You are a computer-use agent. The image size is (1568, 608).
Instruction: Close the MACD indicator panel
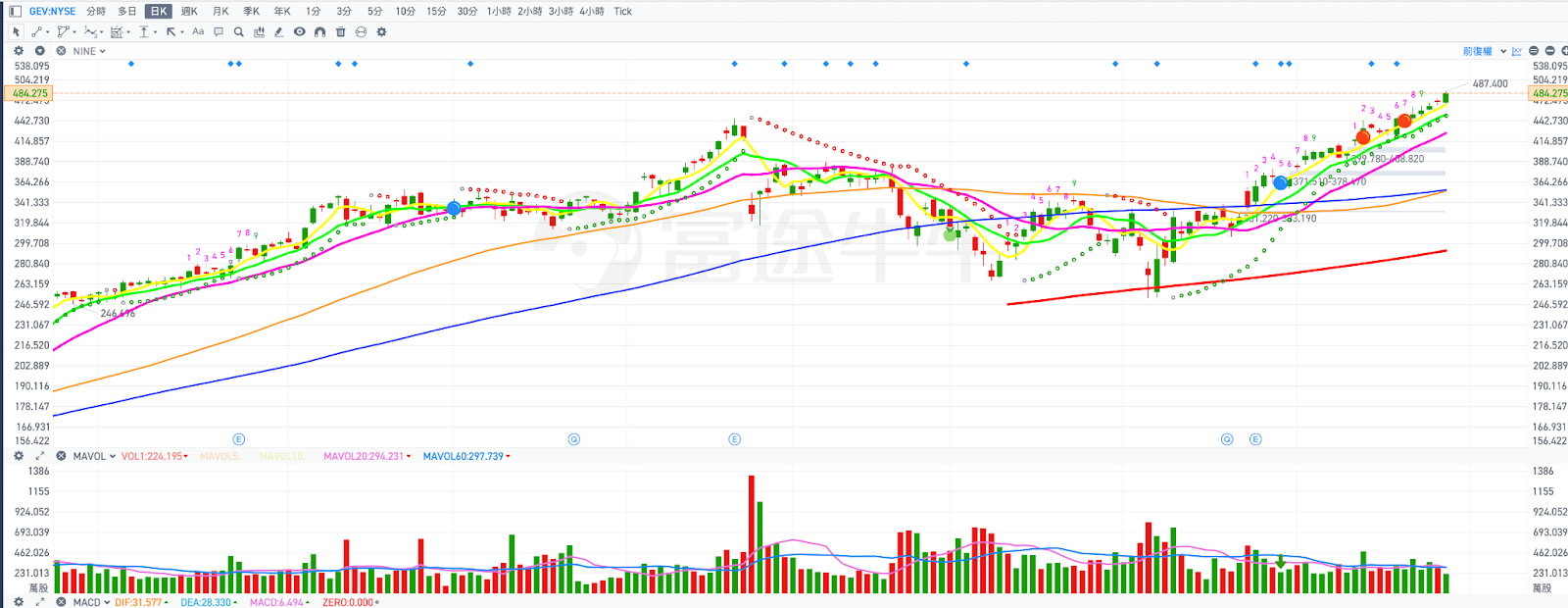click(61, 602)
